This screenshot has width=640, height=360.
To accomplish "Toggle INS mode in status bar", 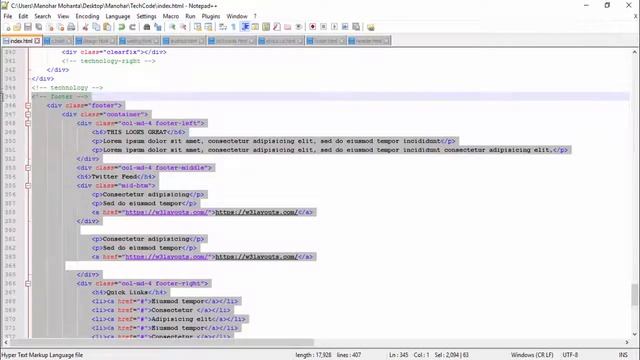I will click(623, 355).
